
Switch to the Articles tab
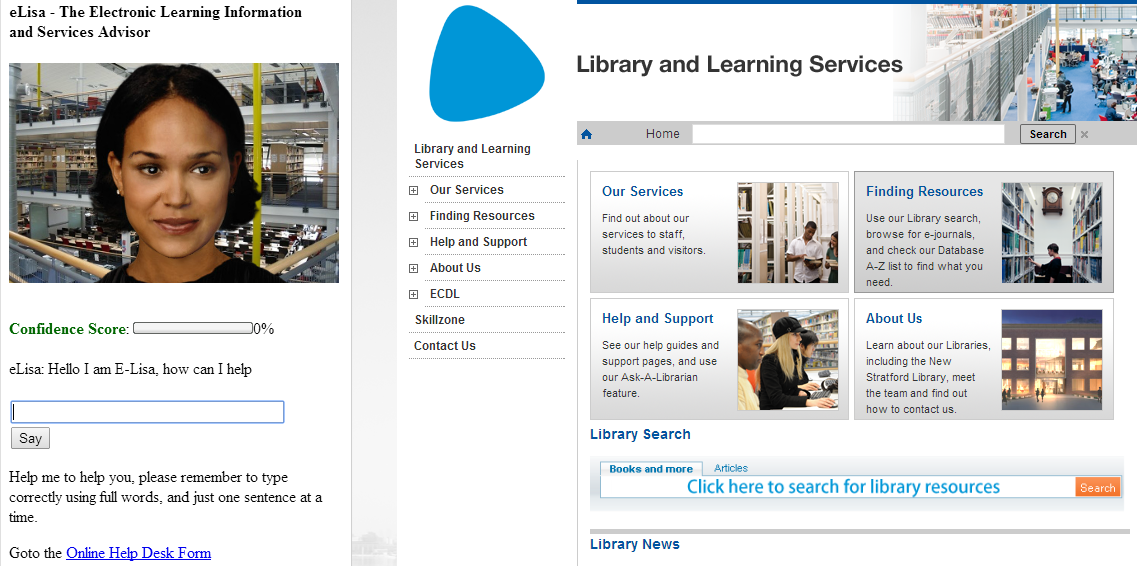[x=731, y=468]
